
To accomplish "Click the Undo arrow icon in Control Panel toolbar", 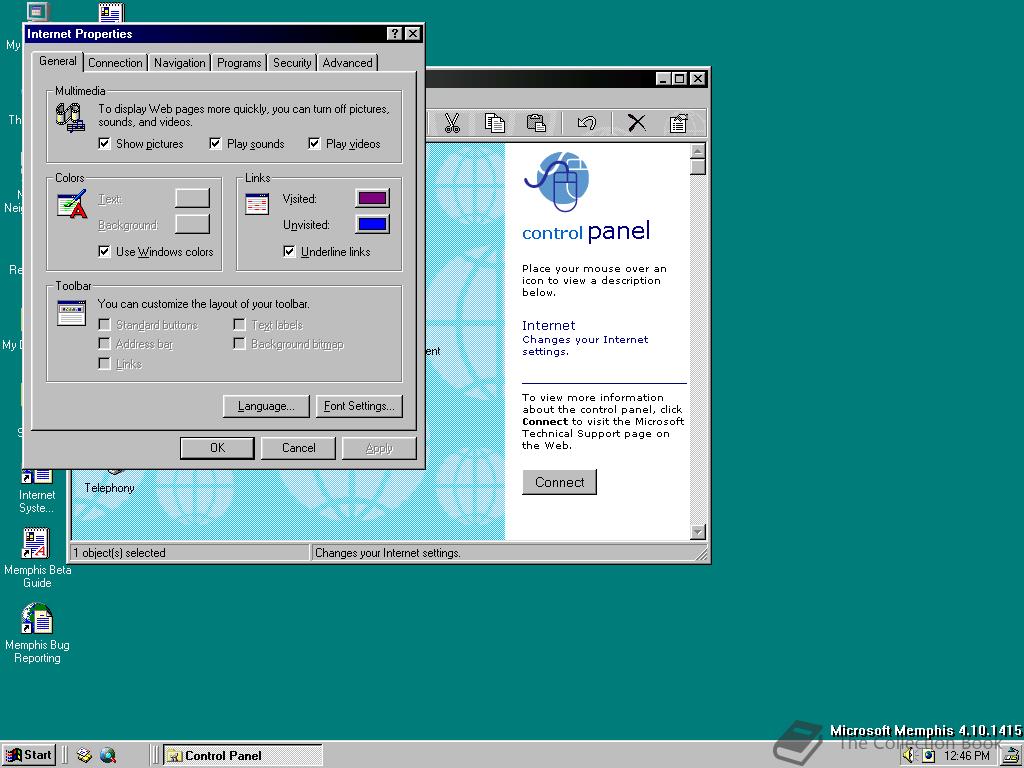I will [586, 123].
